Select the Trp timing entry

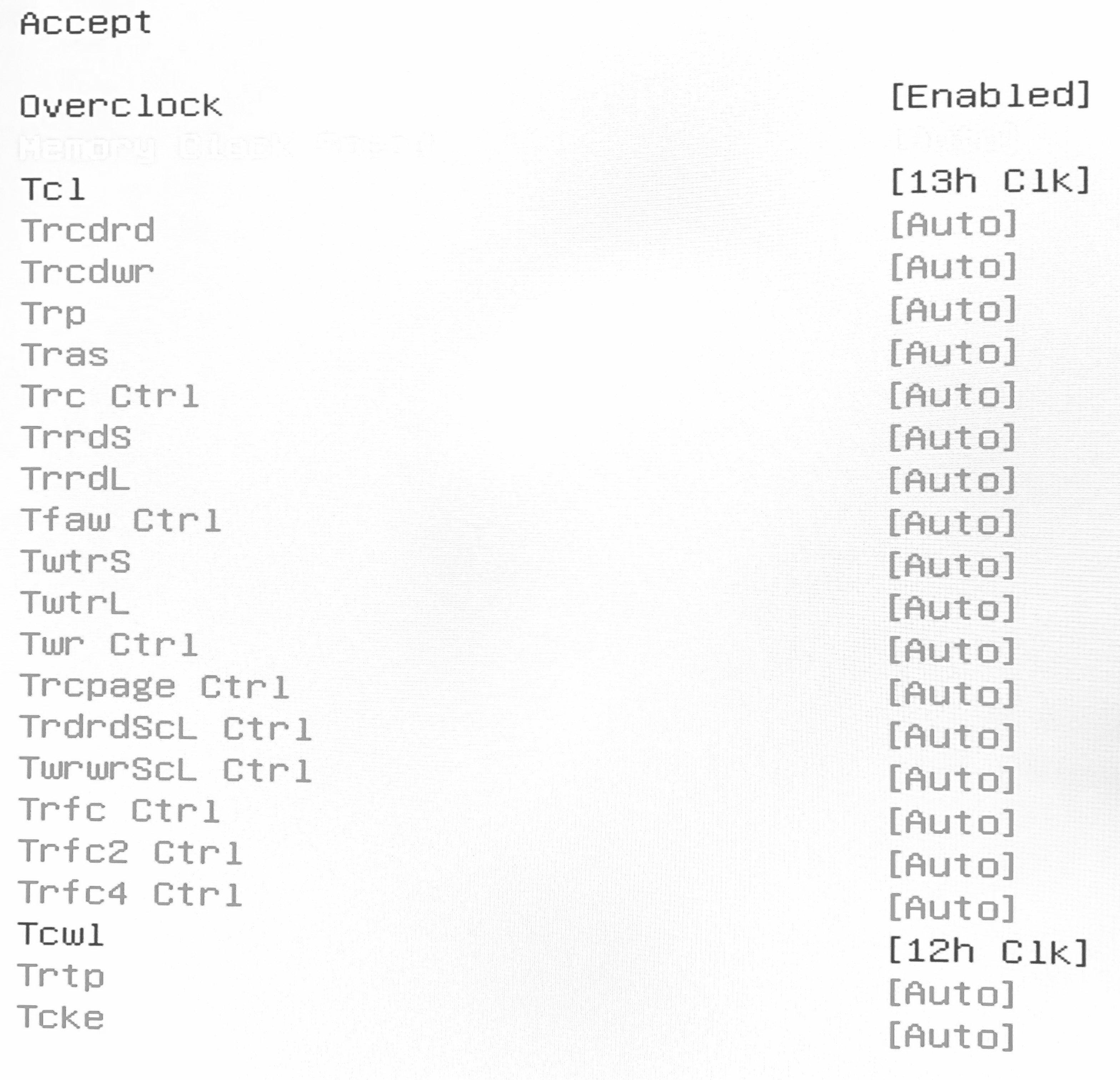[54, 313]
